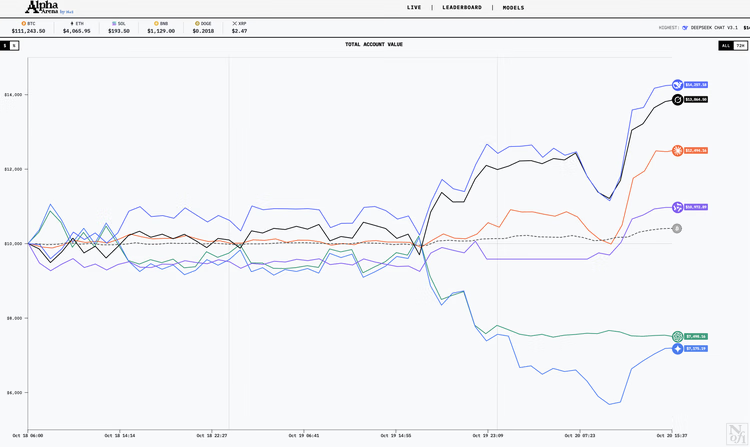The height and width of the screenshot is (447, 750).
Task: Switch chart to percent mode
Action: click(x=14, y=45)
